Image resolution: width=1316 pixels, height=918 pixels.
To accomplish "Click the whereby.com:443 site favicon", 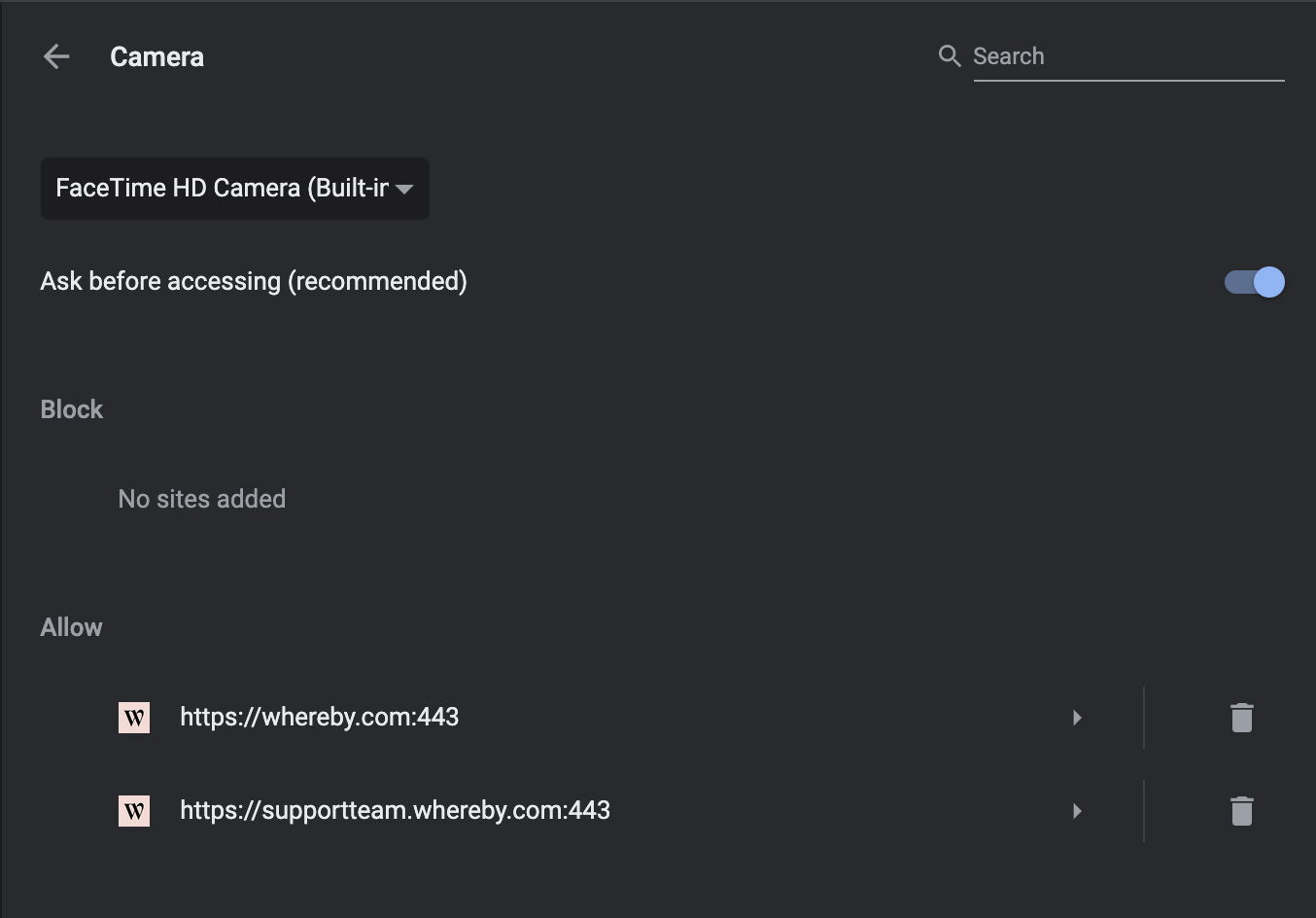I will (134, 718).
